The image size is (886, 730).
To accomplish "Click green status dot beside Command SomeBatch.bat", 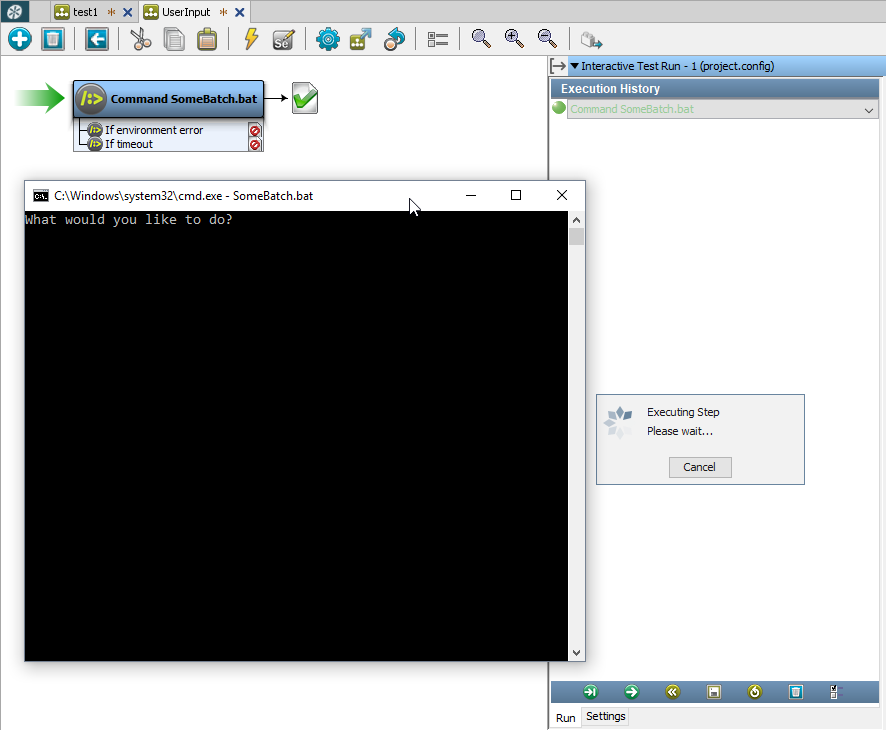I will tap(559, 107).
